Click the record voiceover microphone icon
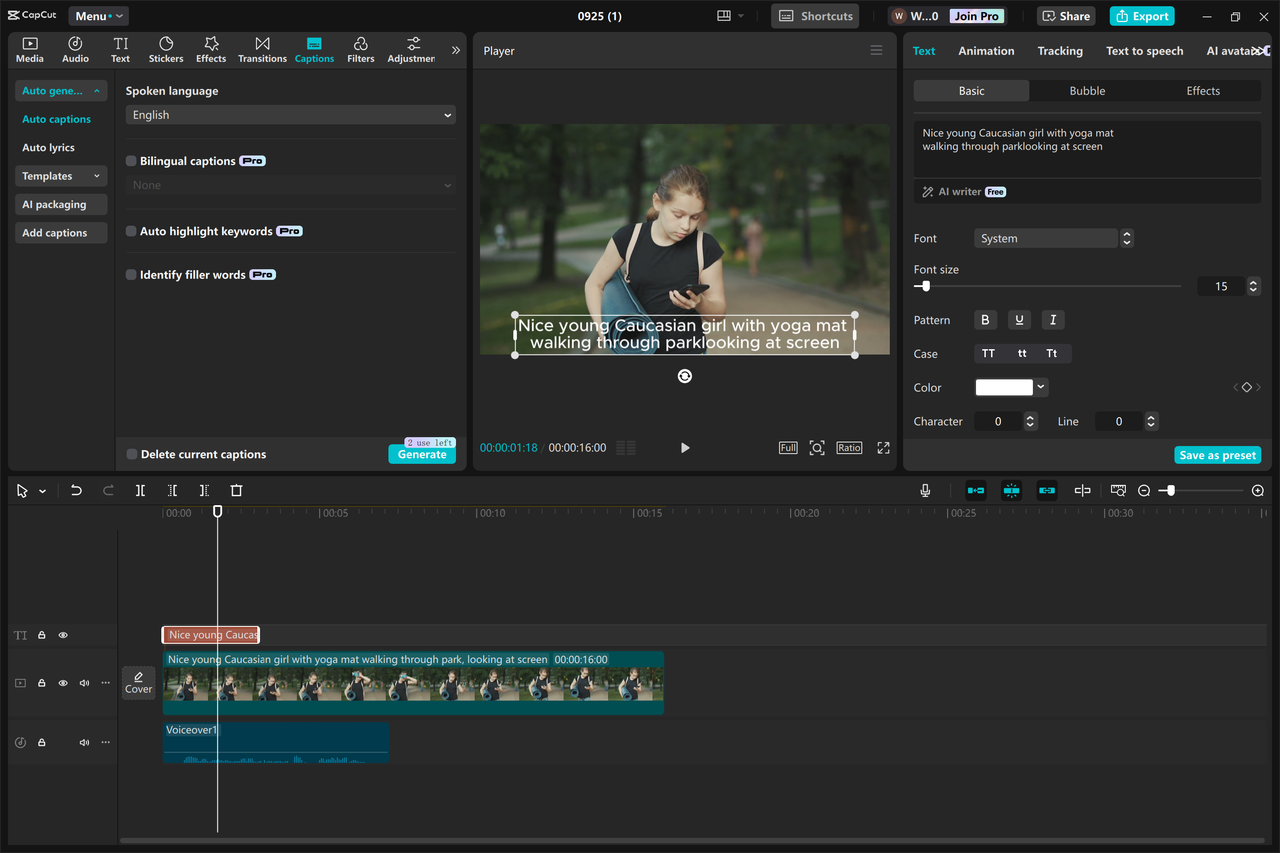 point(925,490)
